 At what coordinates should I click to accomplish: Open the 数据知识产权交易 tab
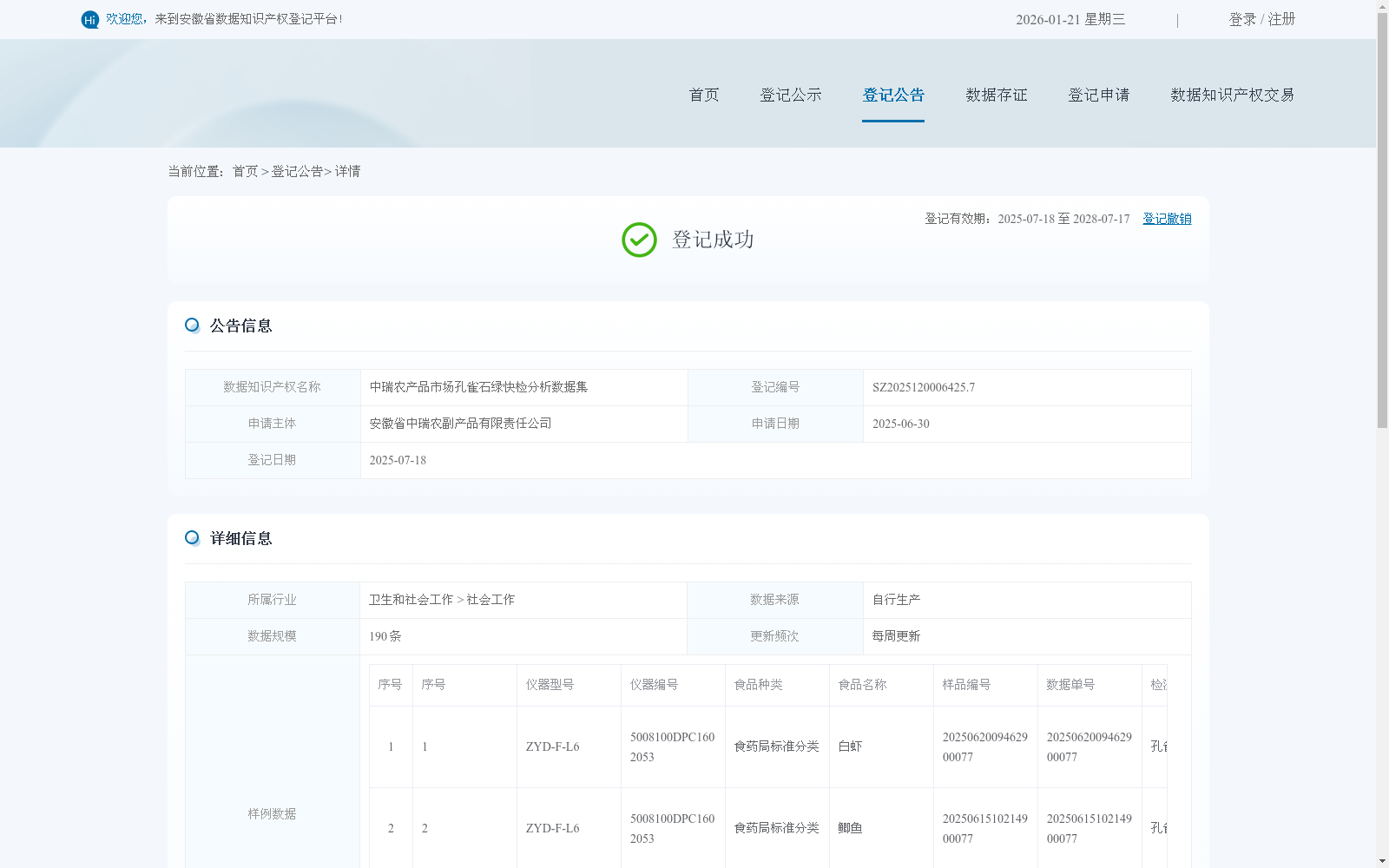click(x=1233, y=95)
